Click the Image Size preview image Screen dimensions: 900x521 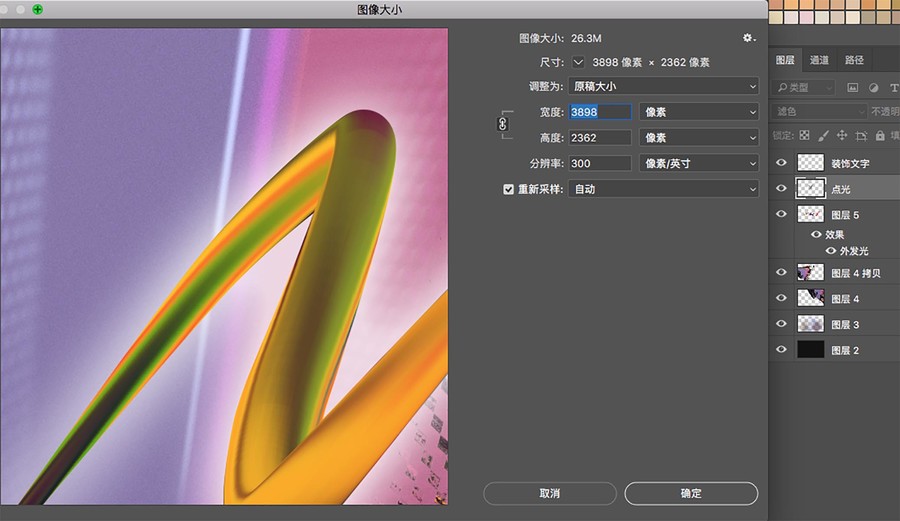pyautogui.click(x=224, y=267)
